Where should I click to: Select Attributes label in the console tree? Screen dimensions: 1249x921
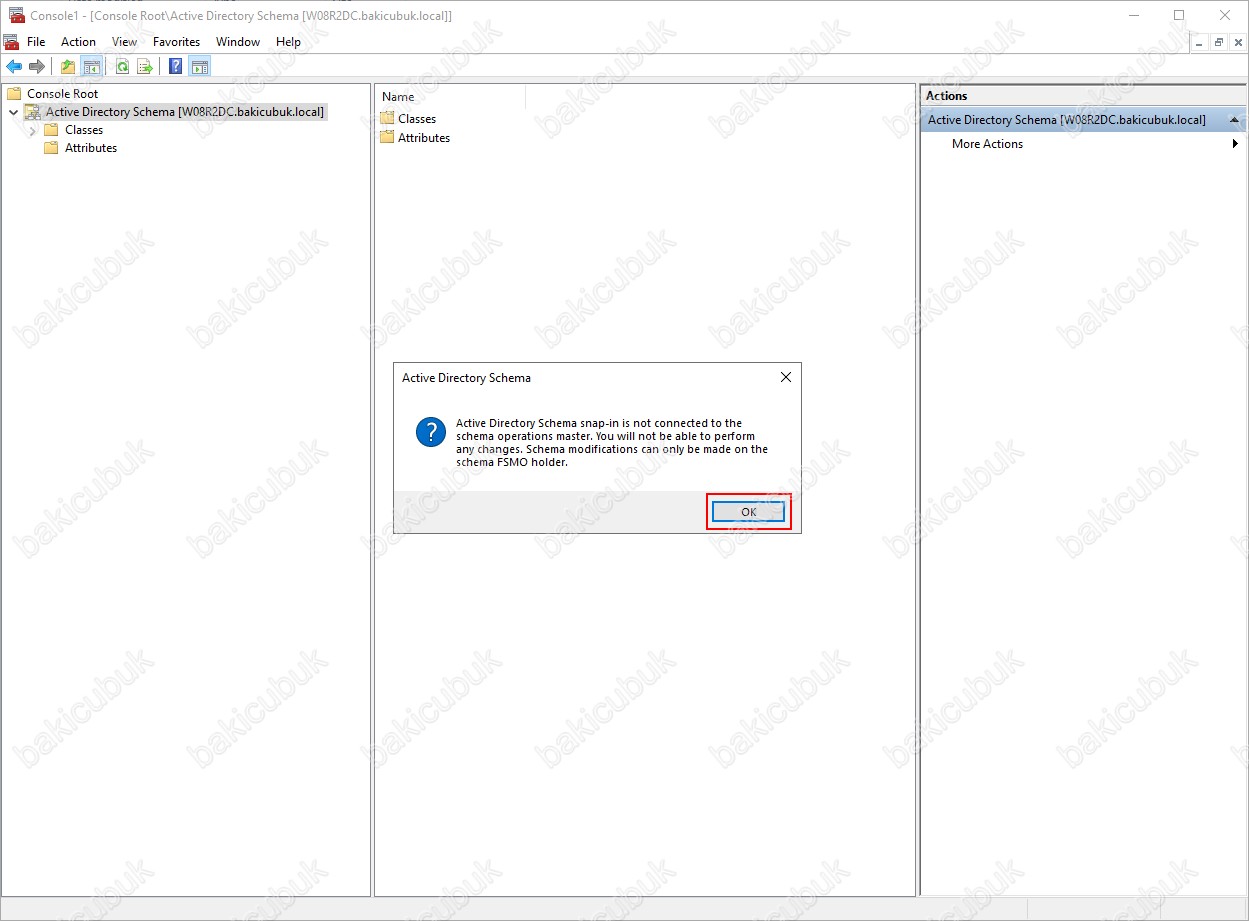pos(91,148)
